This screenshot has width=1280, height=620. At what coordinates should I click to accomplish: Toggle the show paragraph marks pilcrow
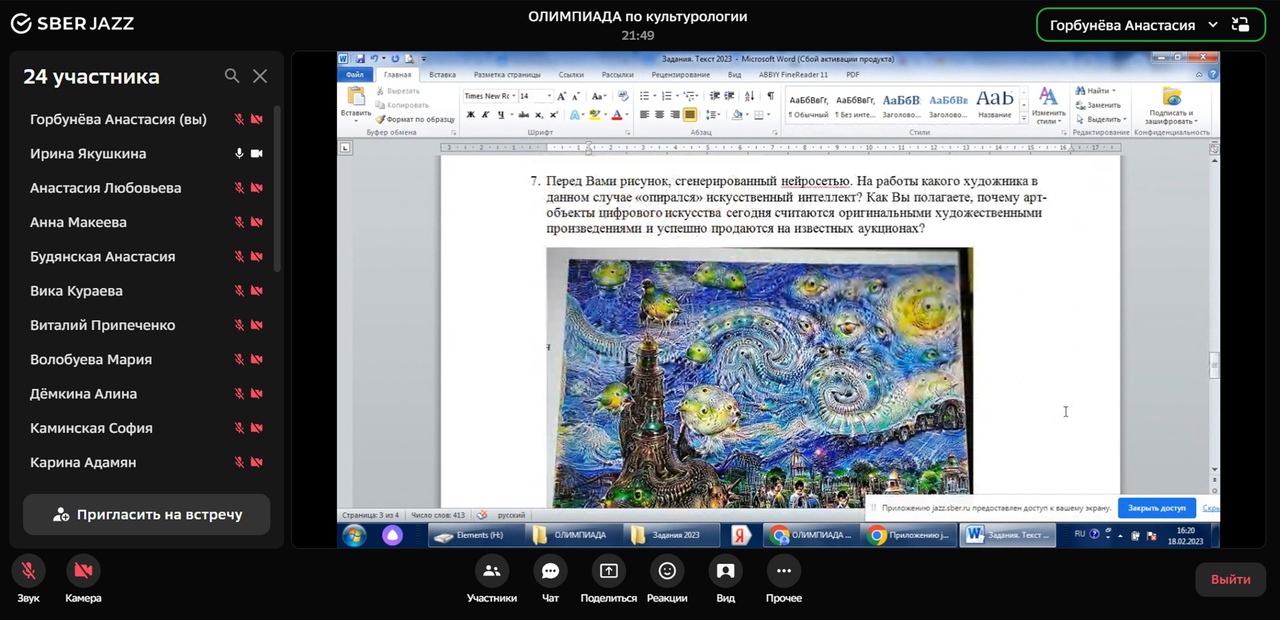tap(771, 96)
